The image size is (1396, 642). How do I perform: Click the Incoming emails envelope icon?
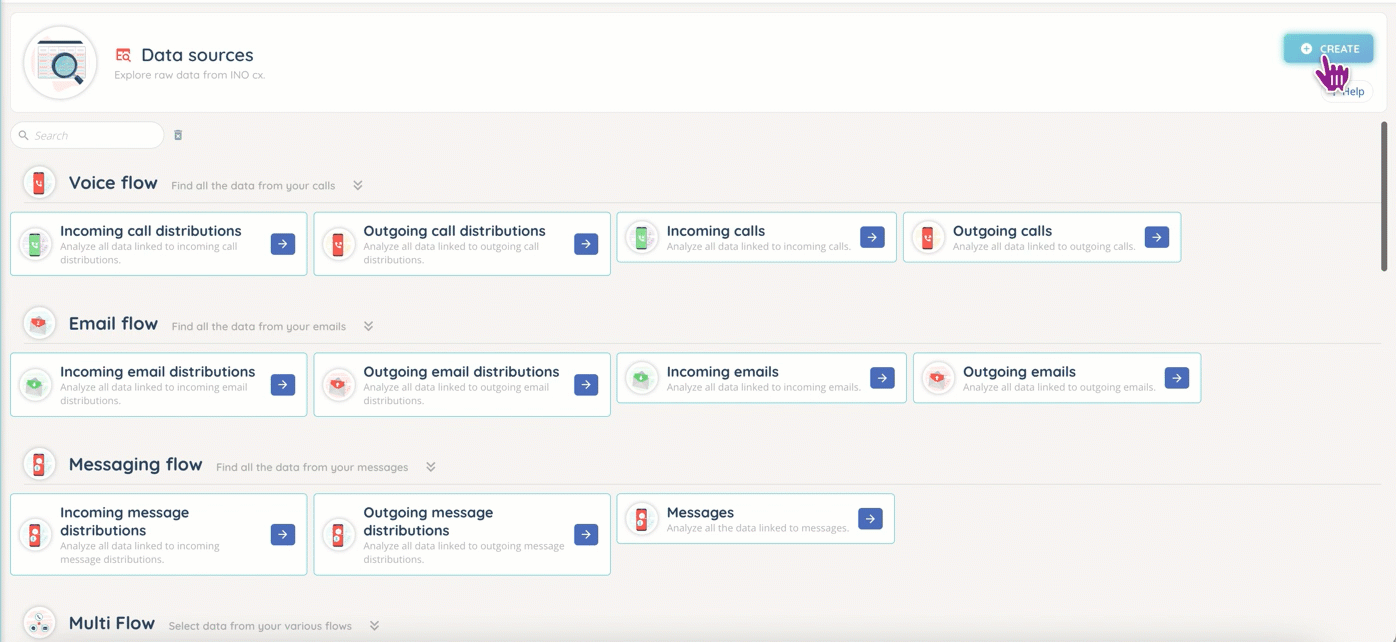[641, 378]
